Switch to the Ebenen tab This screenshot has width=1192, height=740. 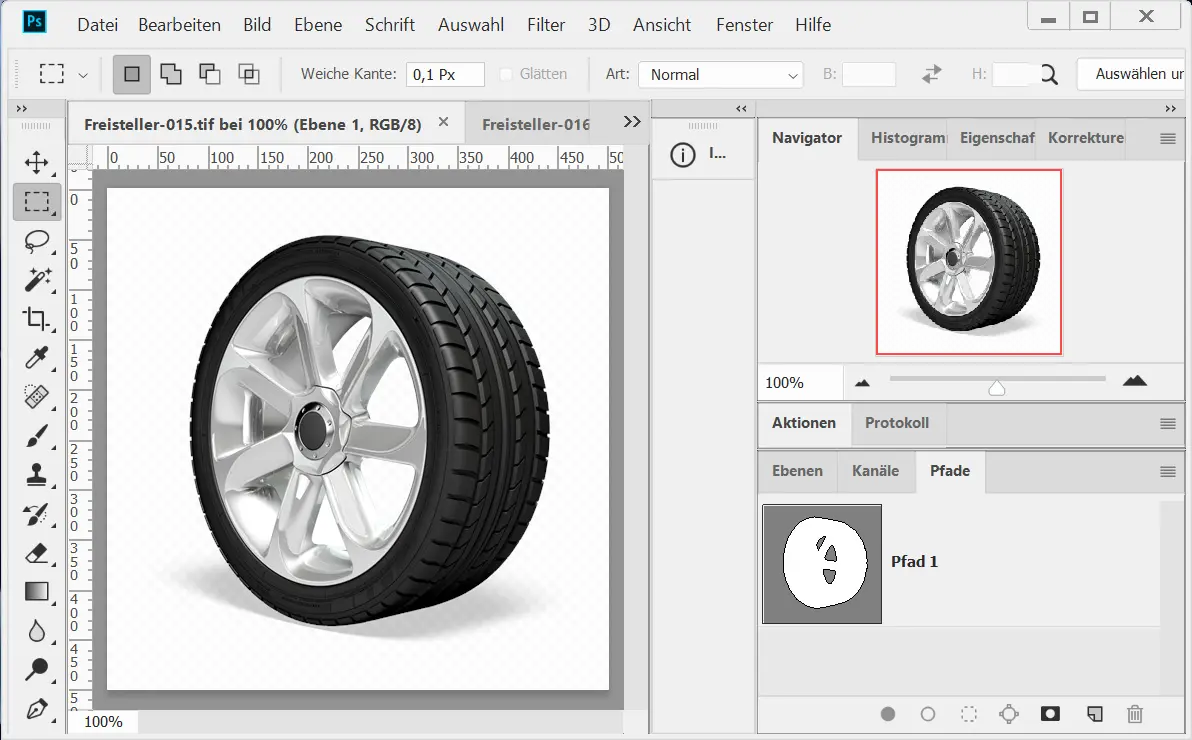[x=797, y=471]
